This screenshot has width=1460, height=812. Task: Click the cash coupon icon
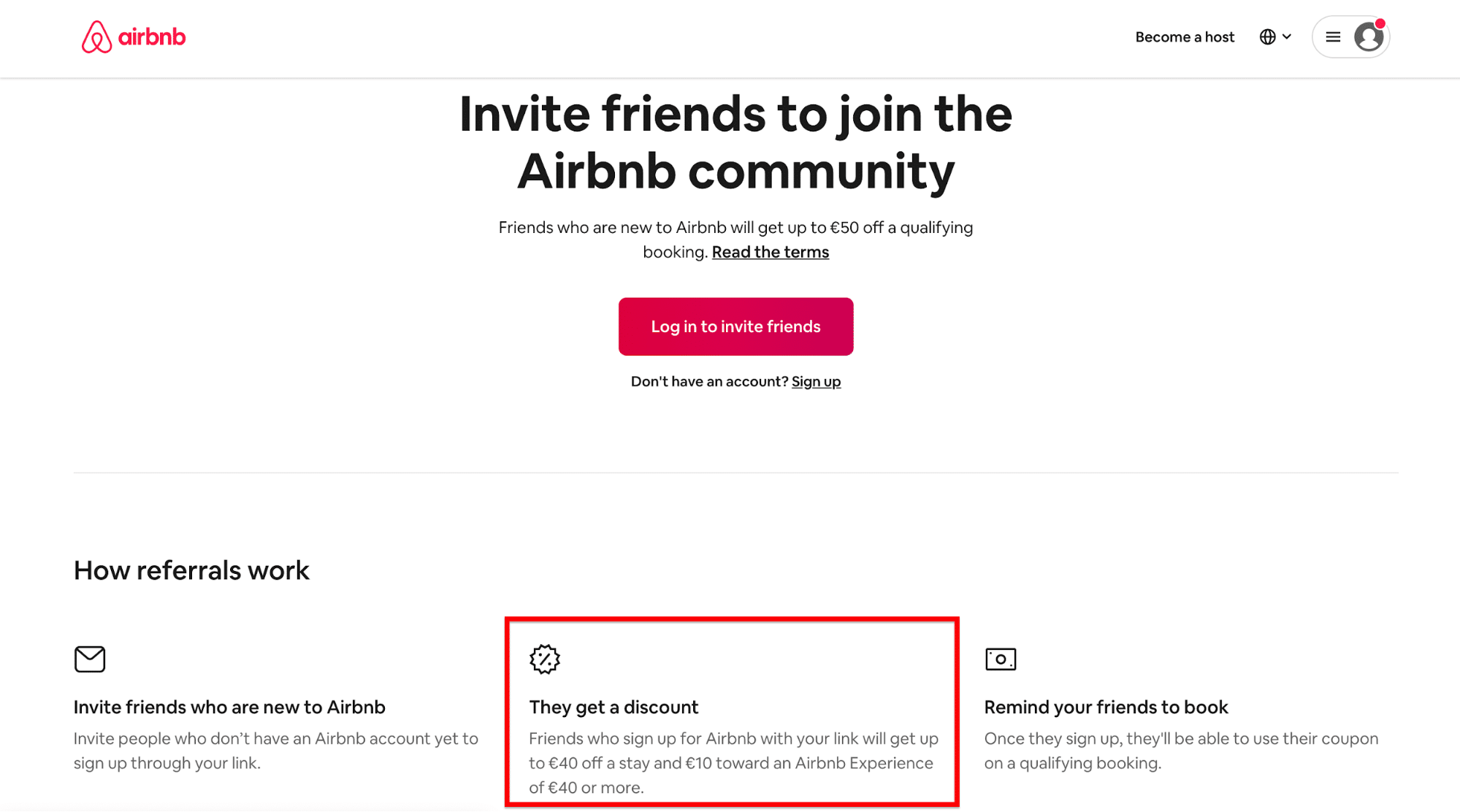pyautogui.click(x=1000, y=659)
